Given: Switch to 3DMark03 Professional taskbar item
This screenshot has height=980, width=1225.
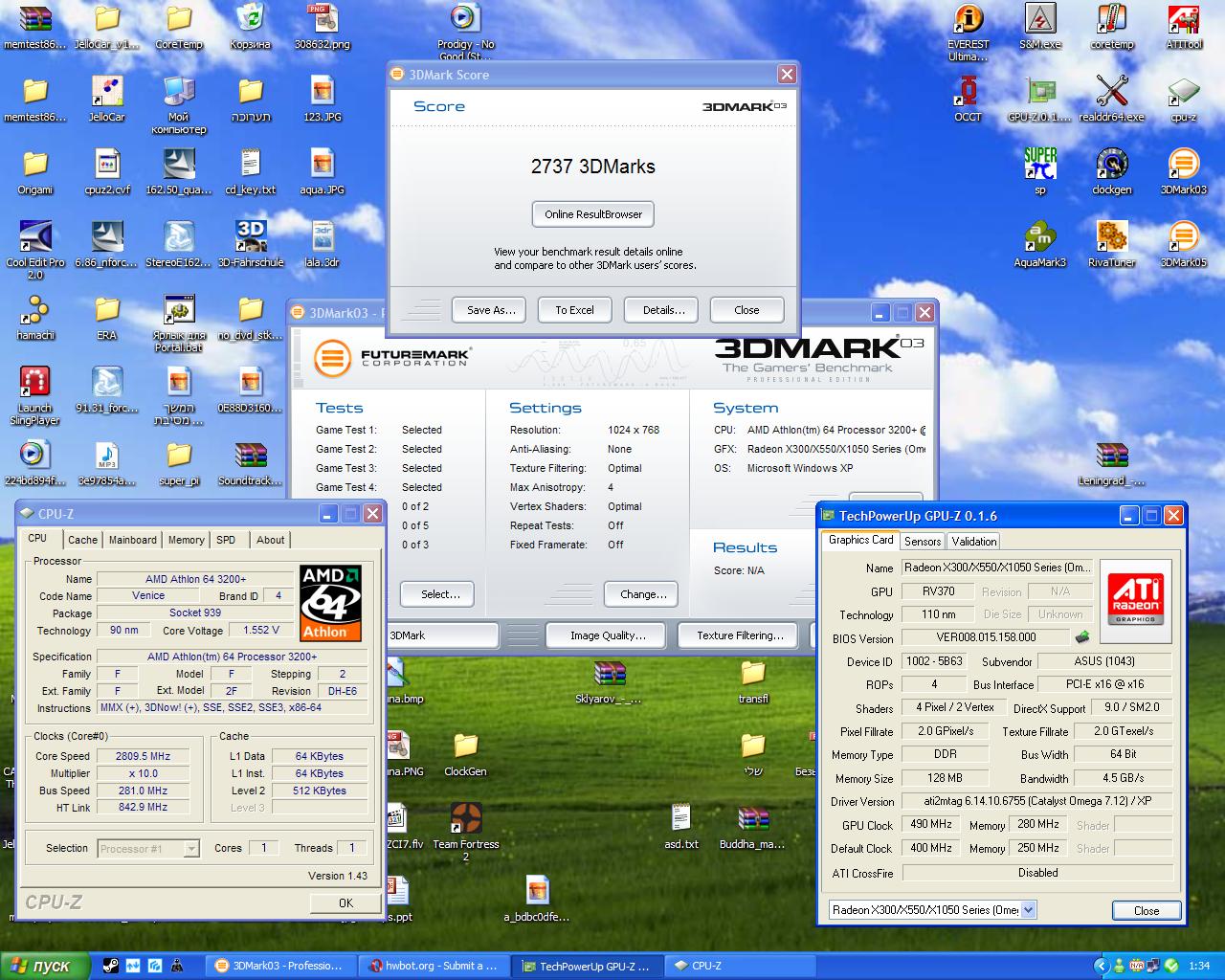Looking at the screenshot, I should 282,966.
